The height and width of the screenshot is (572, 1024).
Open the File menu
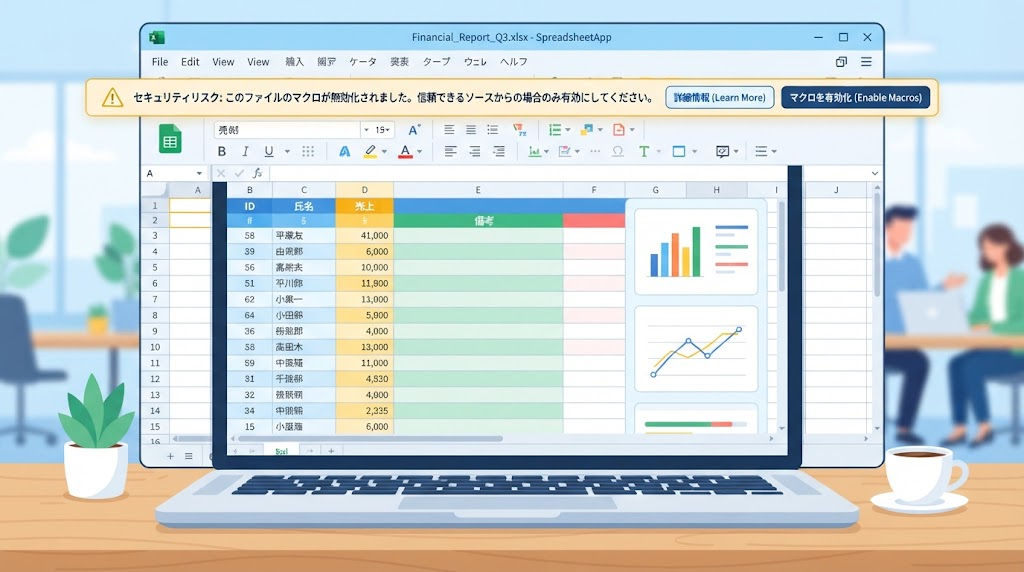pos(160,61)
